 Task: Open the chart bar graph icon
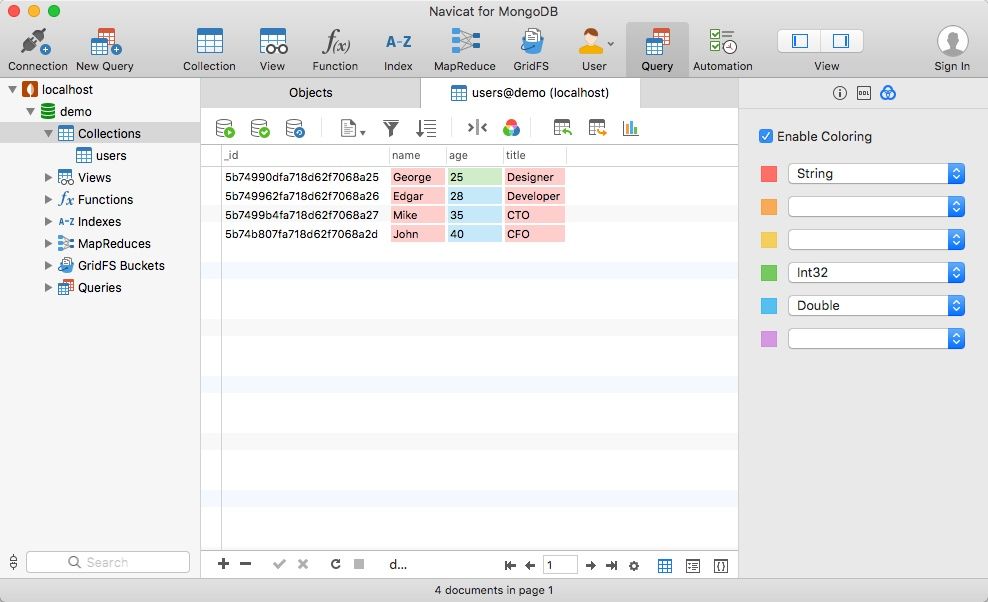[x=631, y=128]
